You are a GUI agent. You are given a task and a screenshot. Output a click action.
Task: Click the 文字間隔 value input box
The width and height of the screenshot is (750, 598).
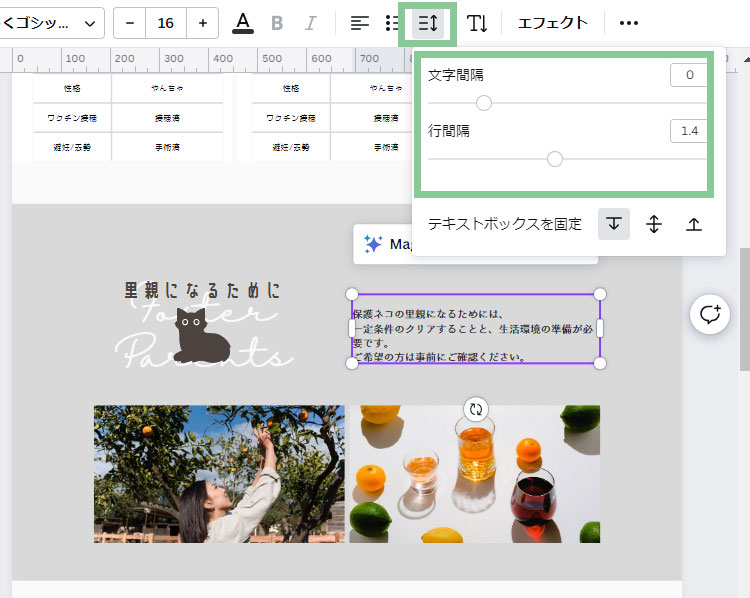click(689, 75)
